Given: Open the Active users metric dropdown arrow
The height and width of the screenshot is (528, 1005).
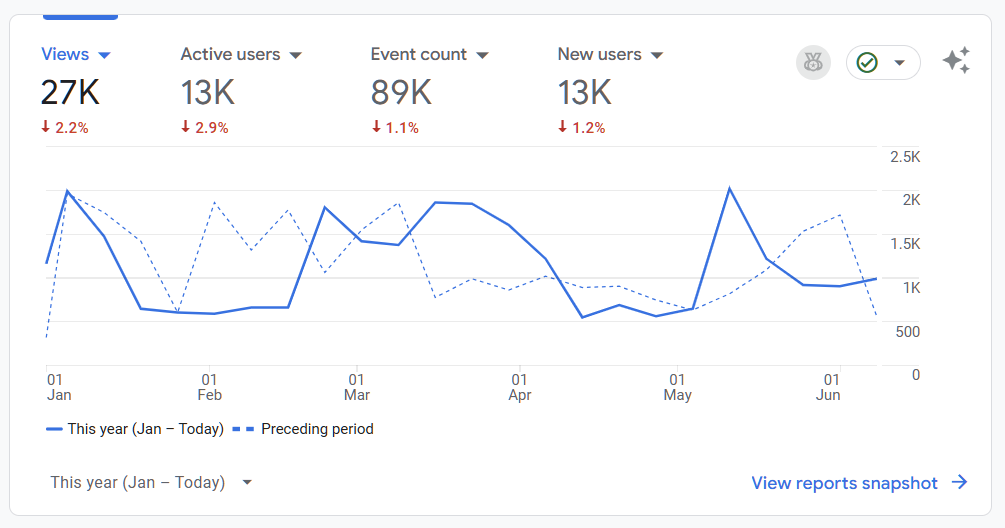Looking at the screenshot, I should [295, 55].
